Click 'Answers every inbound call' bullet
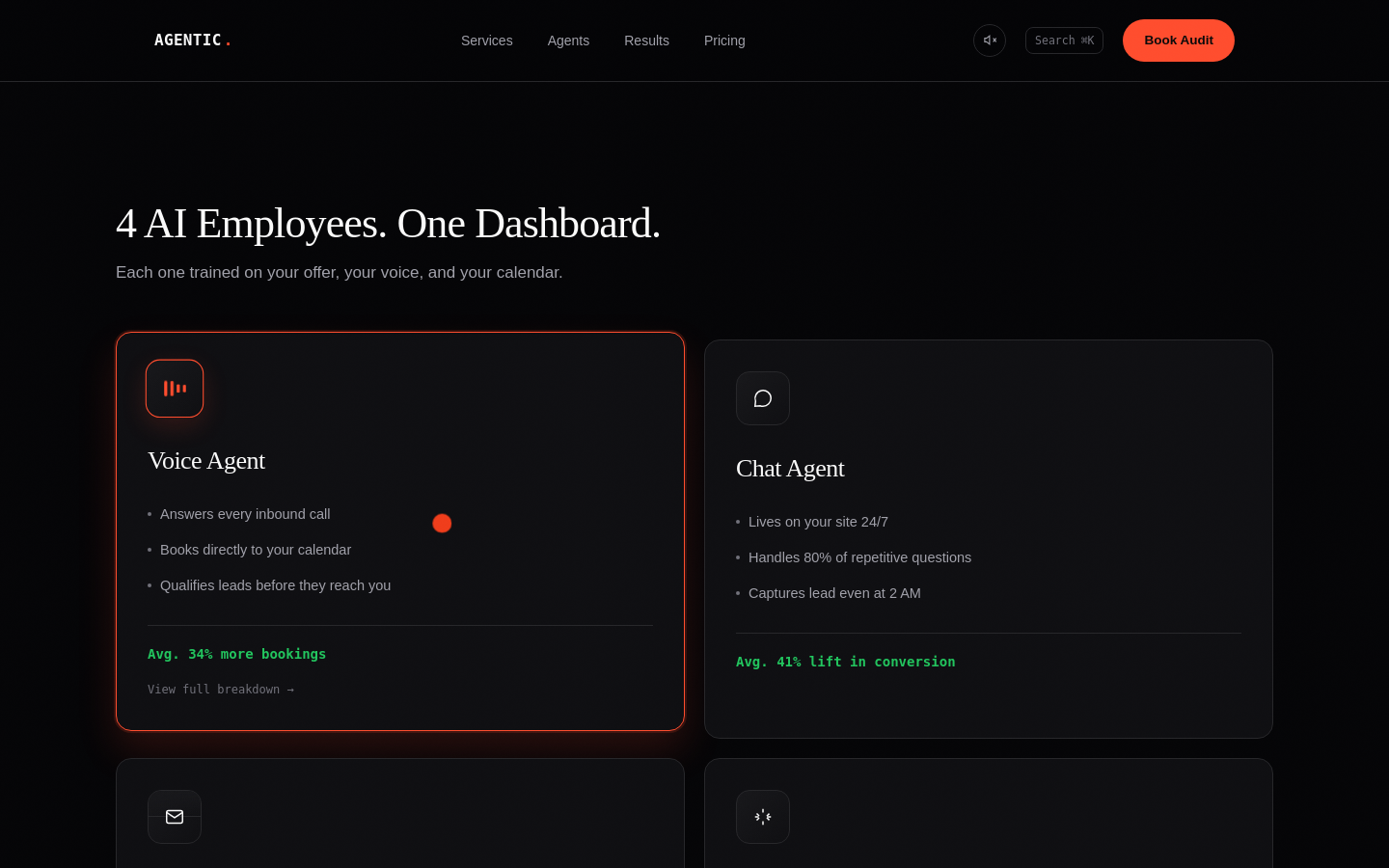The width and height of the screenshot is (1389, 868). tap(245, 514)
